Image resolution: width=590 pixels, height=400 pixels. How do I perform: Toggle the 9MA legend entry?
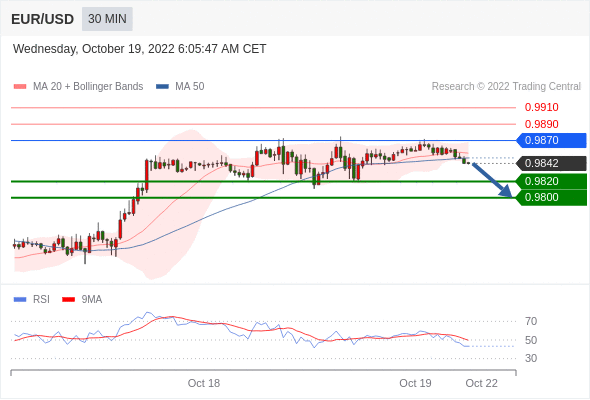(82, 300)
